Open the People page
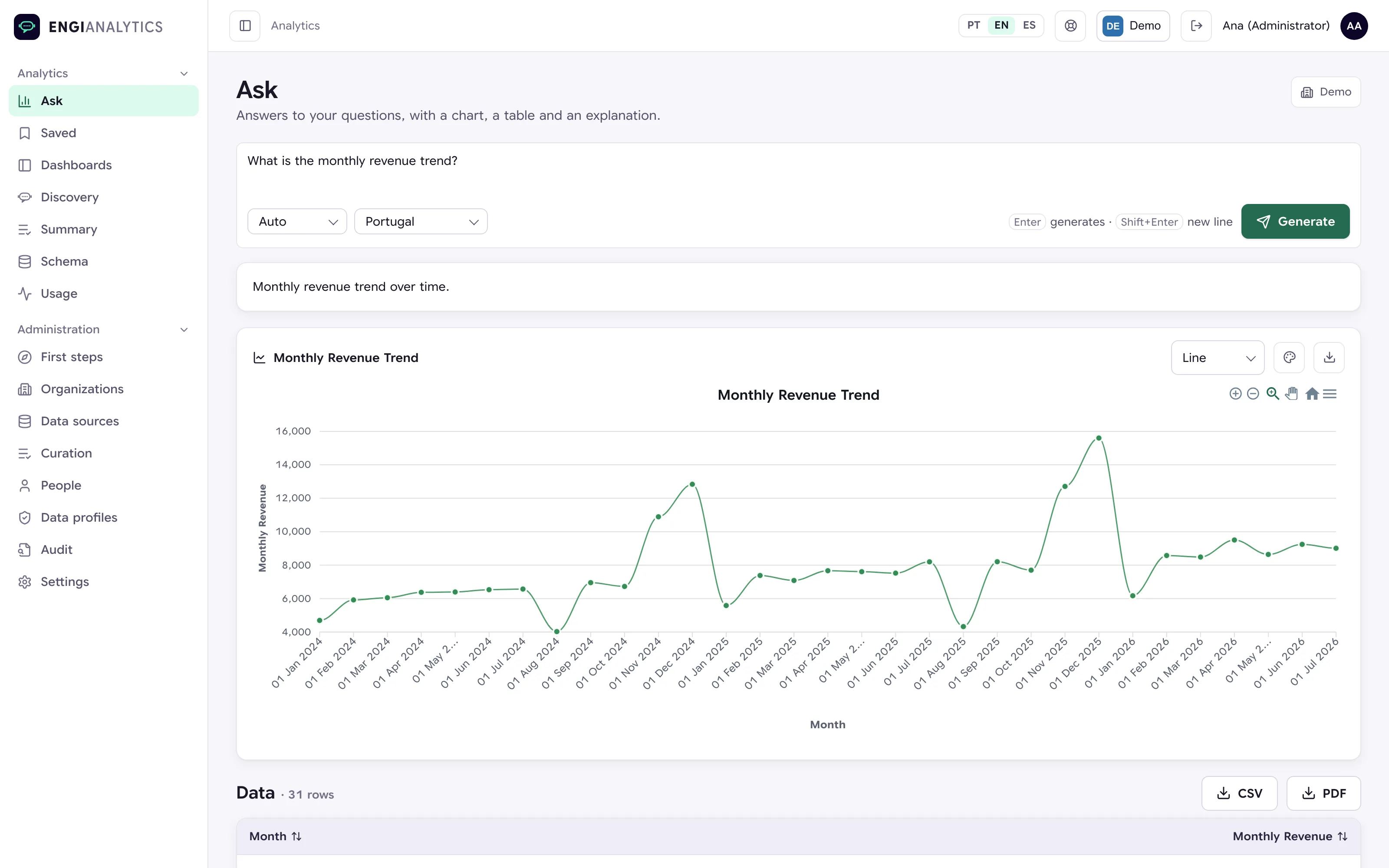 click(103, 486)
